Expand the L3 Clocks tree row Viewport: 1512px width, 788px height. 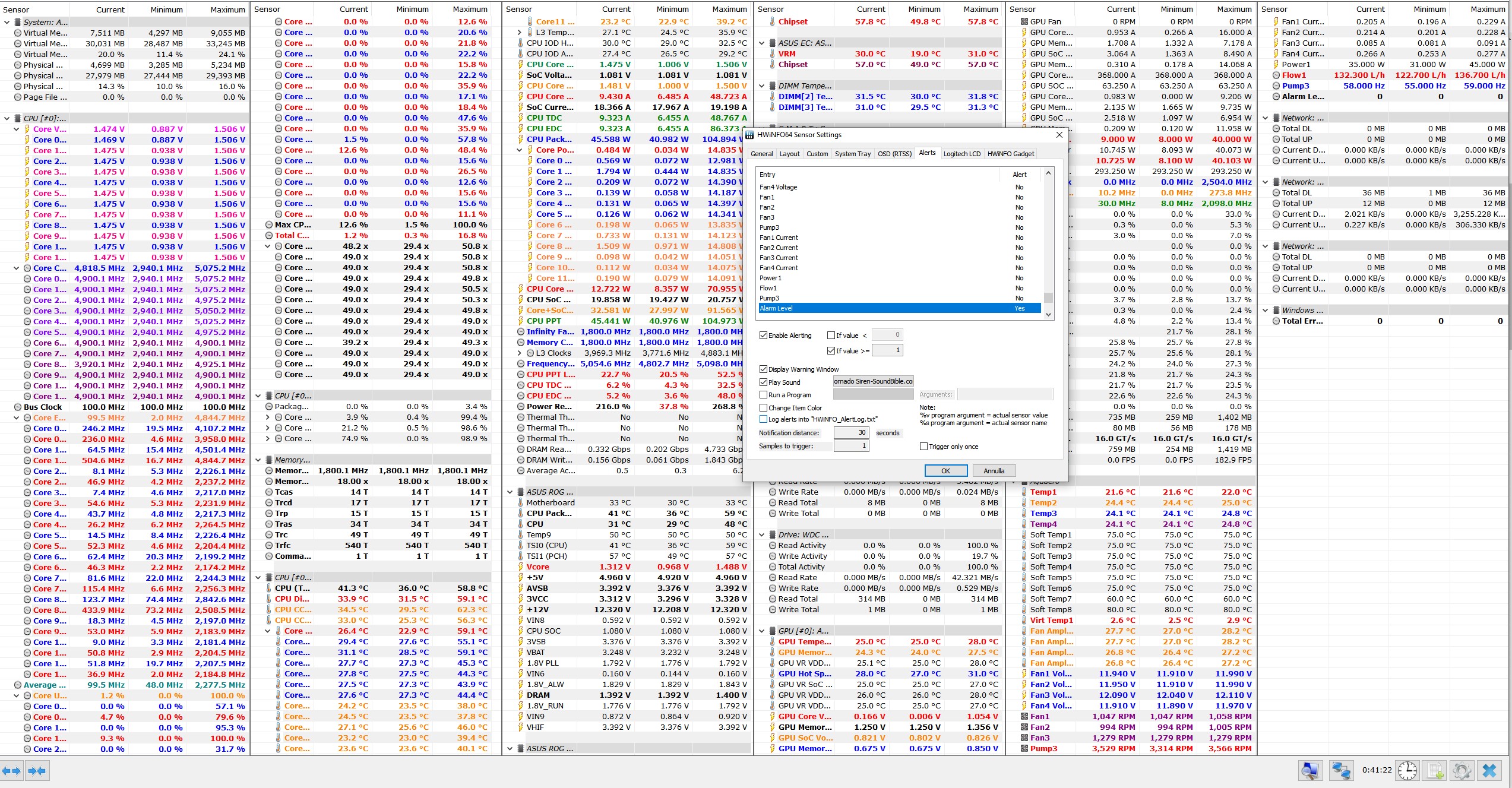[x=520, y=353]
